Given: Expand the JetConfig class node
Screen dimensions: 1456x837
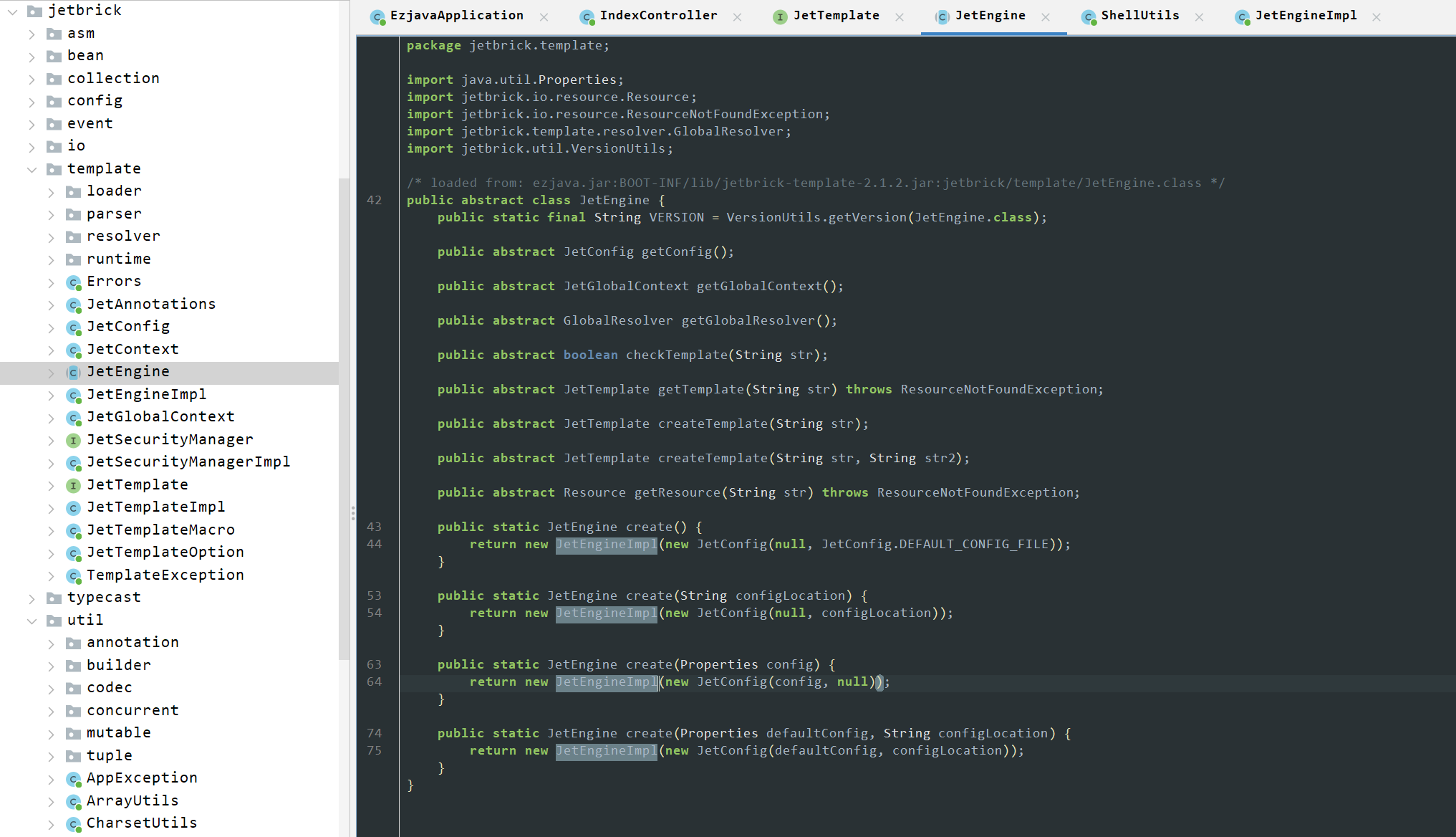Looking at the screenshot, I should tap(51, 327).
